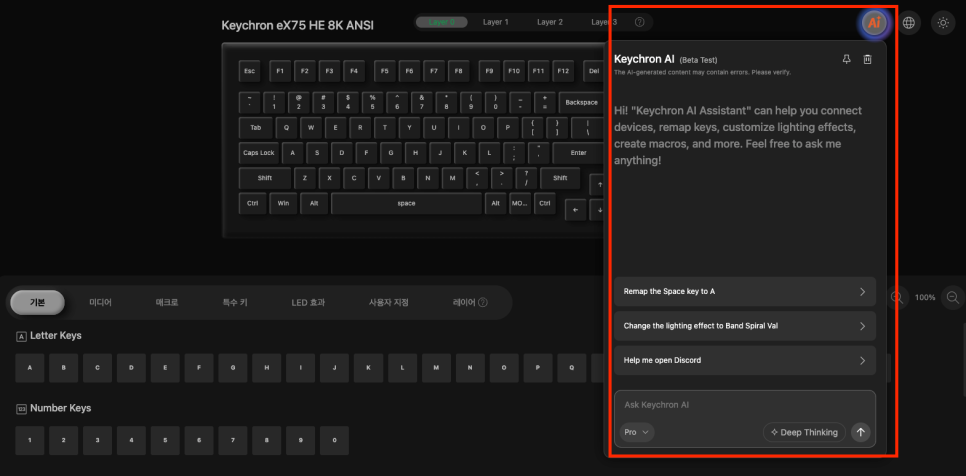Click the Ask Keychron AI input field
Screen dimensions: 966x476
745,405
